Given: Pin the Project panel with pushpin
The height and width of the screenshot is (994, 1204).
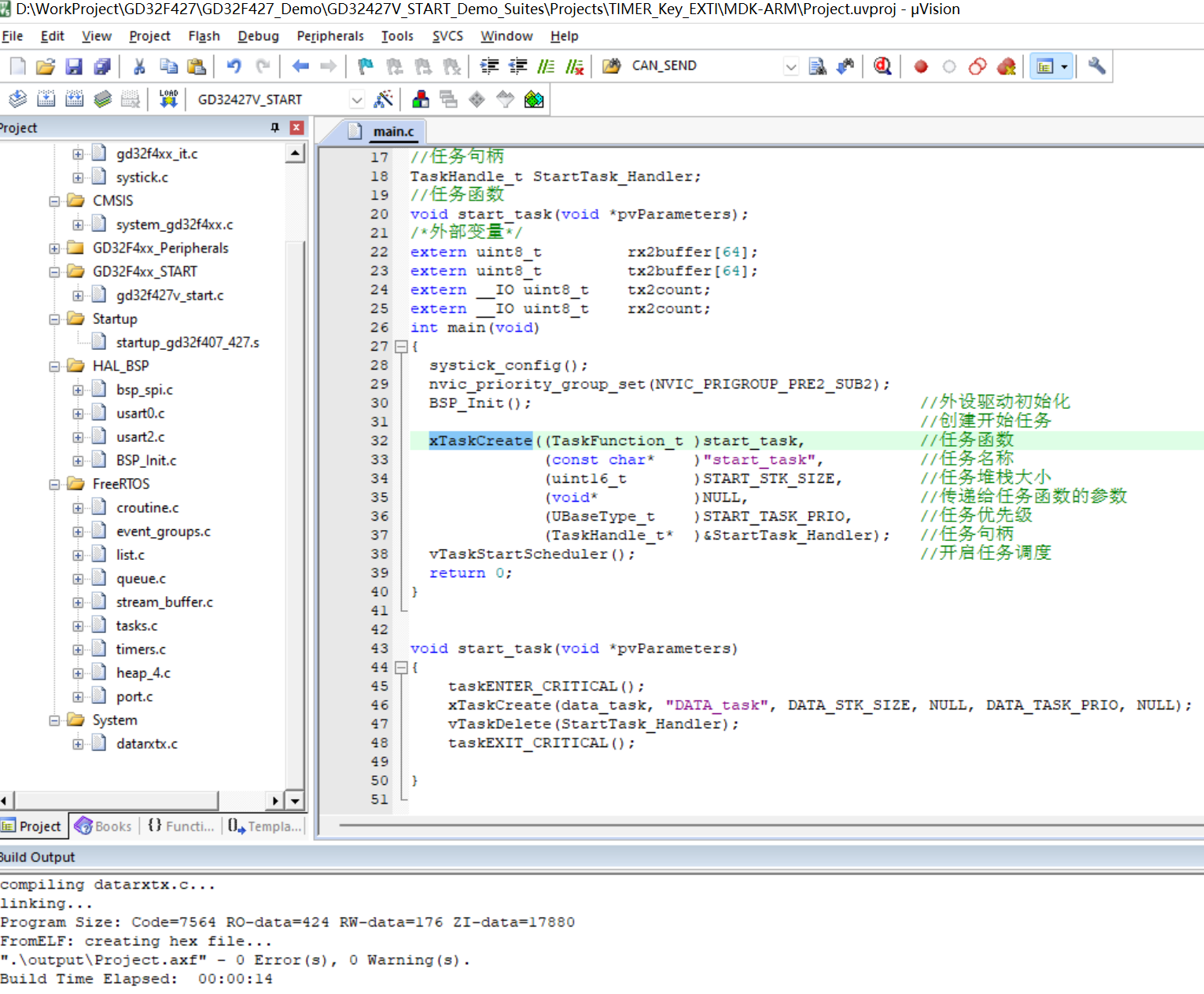Looking at the screenshot, I should (274, 127).
